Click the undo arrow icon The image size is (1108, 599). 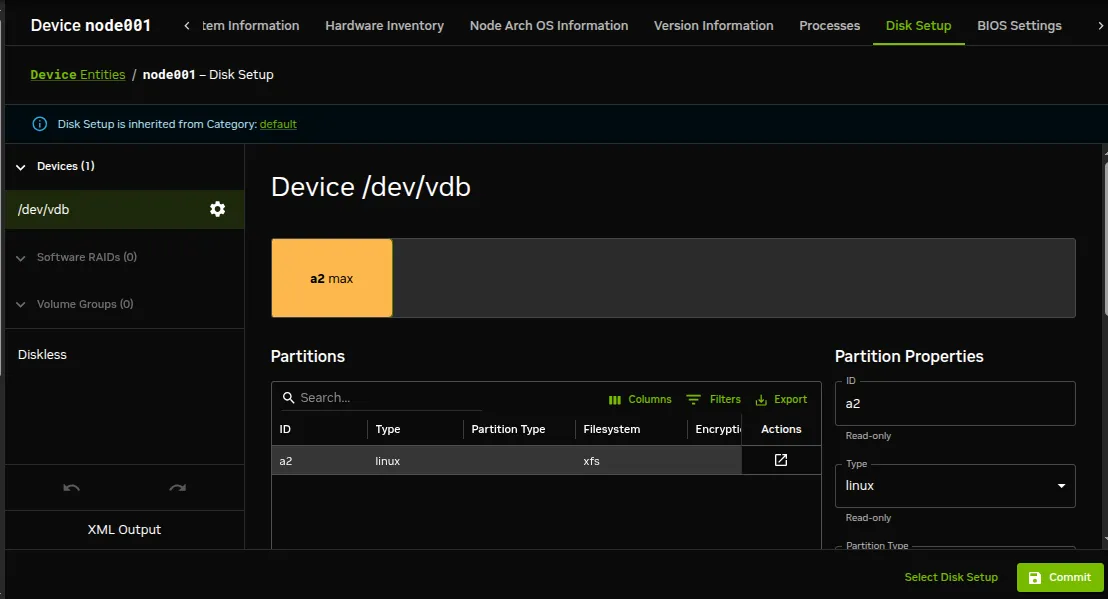71,487
